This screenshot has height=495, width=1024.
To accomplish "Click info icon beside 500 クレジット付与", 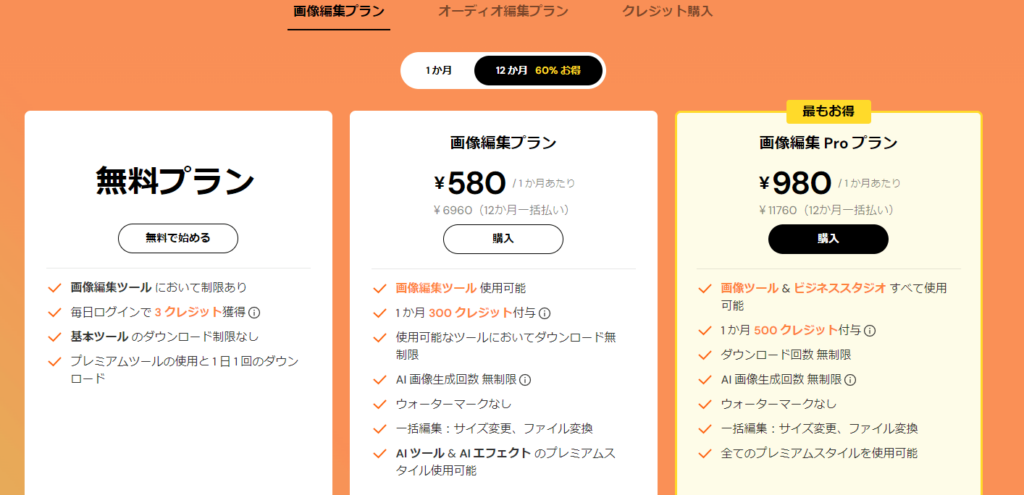I will pyautogui.click(x=869, y=330).
